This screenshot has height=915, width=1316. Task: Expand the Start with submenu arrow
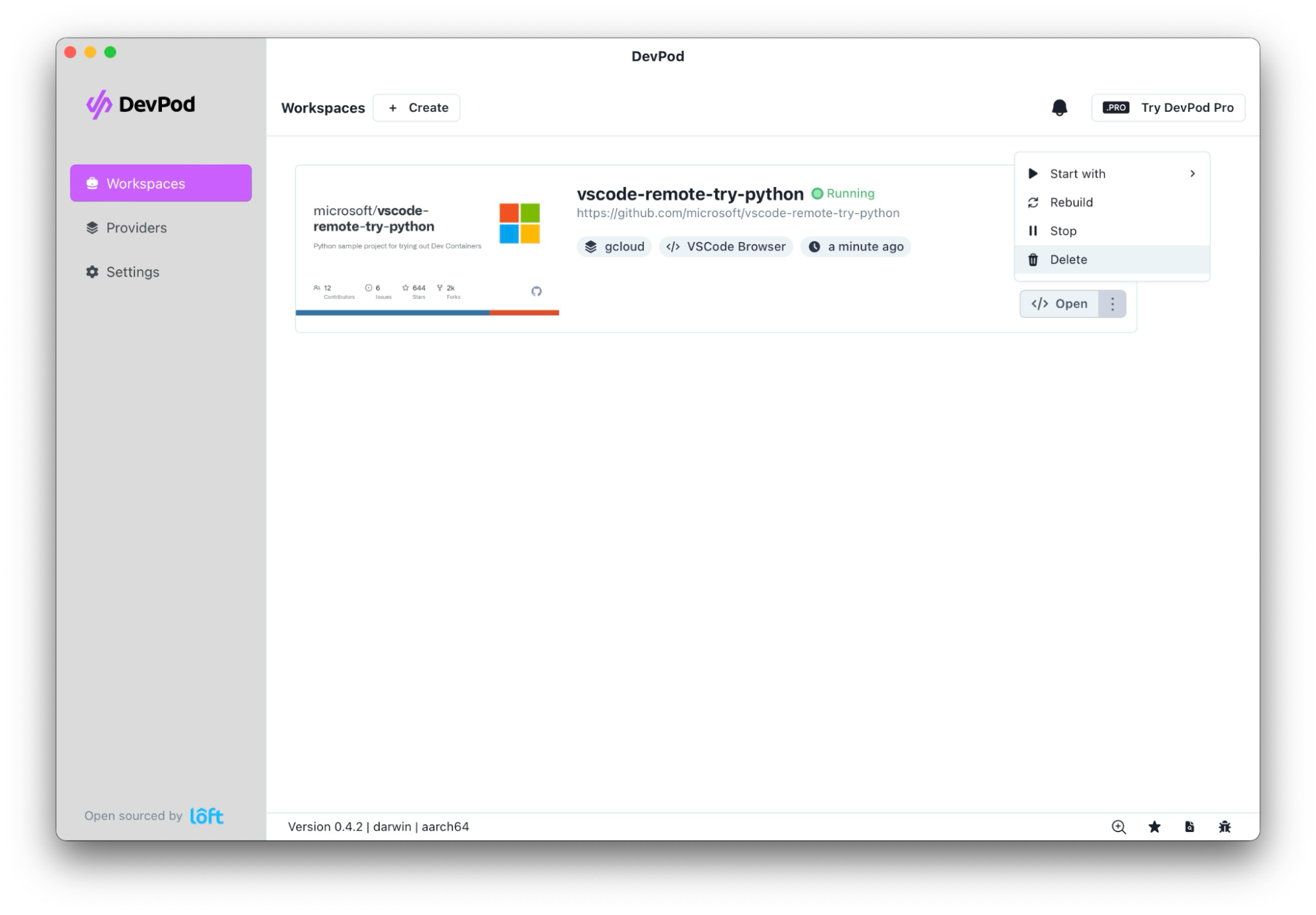[1192, 174]
